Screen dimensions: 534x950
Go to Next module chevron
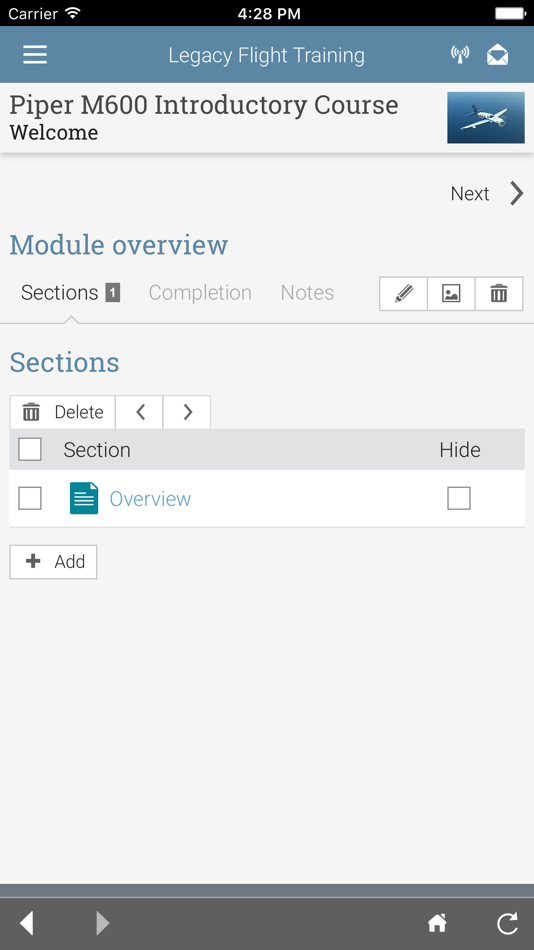tap(516, 193)
